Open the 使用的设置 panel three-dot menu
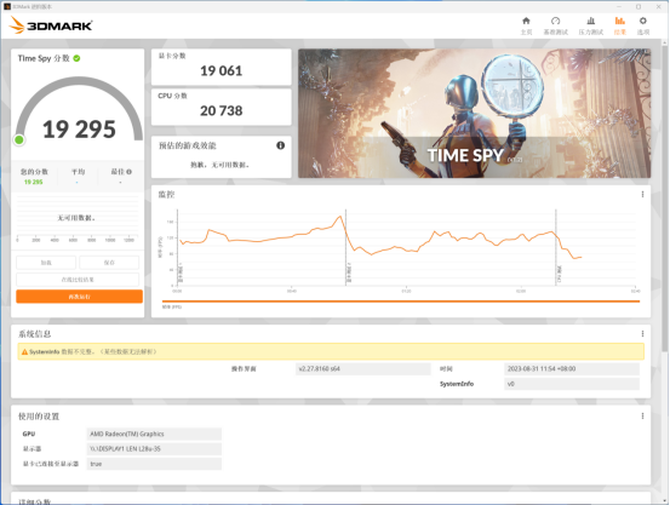The width and height of the screenshot is (670, 505). coord(642,416)
